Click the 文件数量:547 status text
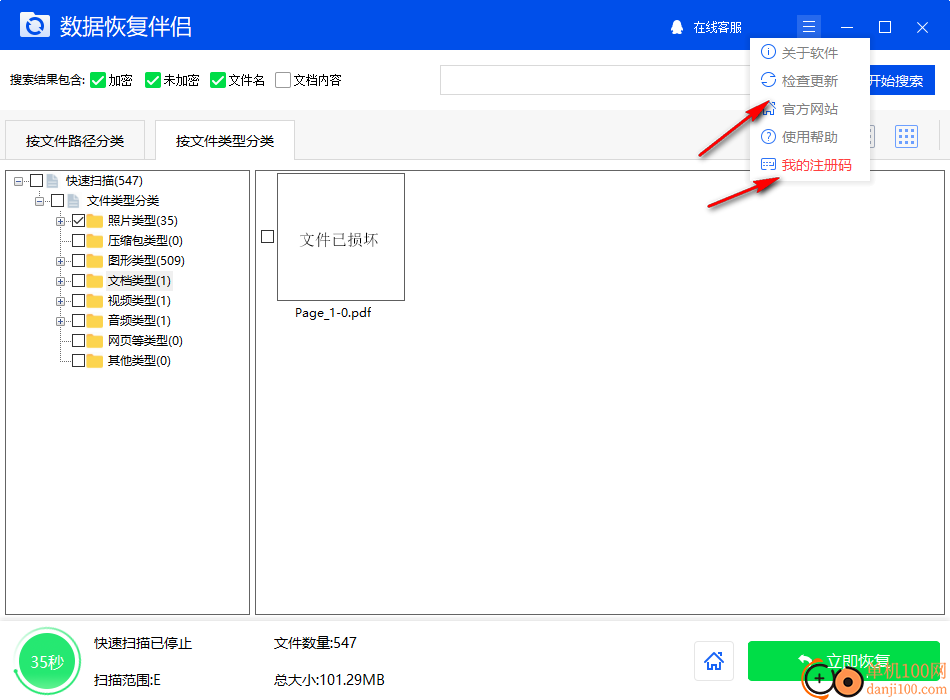This screenshot has width=950, height=700. point(315,643)
